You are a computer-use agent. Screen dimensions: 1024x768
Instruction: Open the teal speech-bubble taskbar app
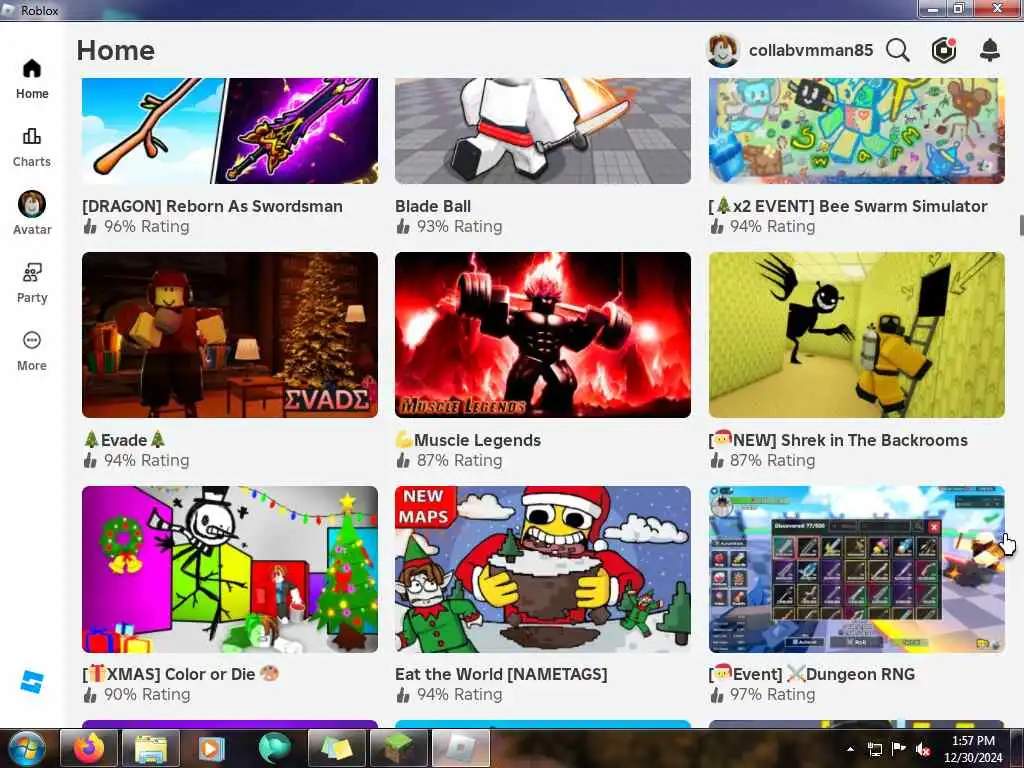(274, 748)
